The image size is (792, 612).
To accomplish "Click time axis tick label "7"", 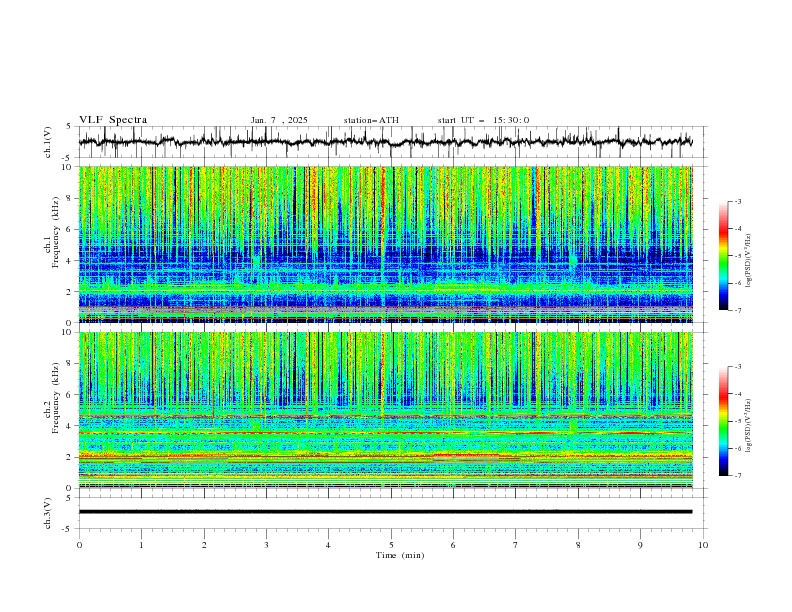I will pos(516,545).
